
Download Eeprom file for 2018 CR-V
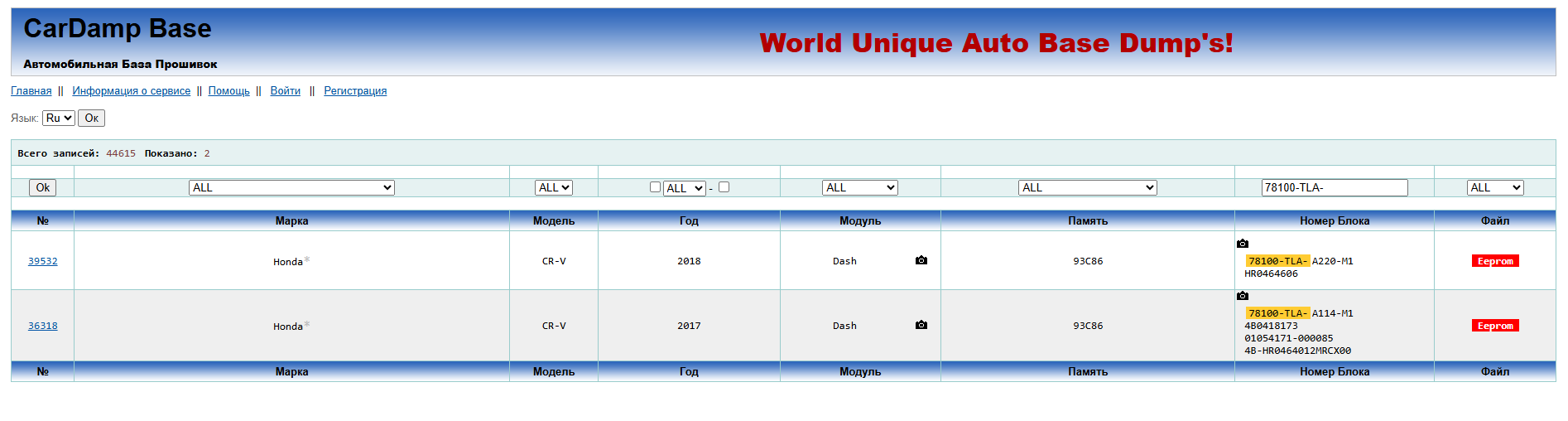pyautogui.click(x=1495, y=261)
